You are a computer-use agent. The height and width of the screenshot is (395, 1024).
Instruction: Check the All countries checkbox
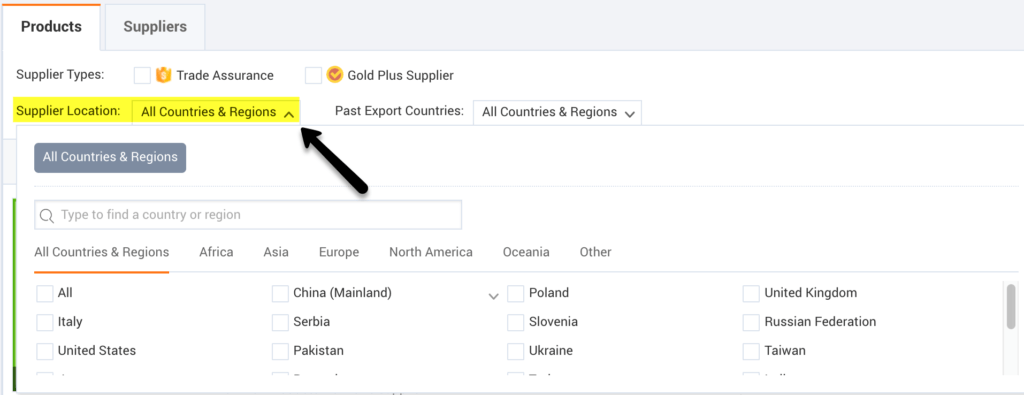click(45, 294)
